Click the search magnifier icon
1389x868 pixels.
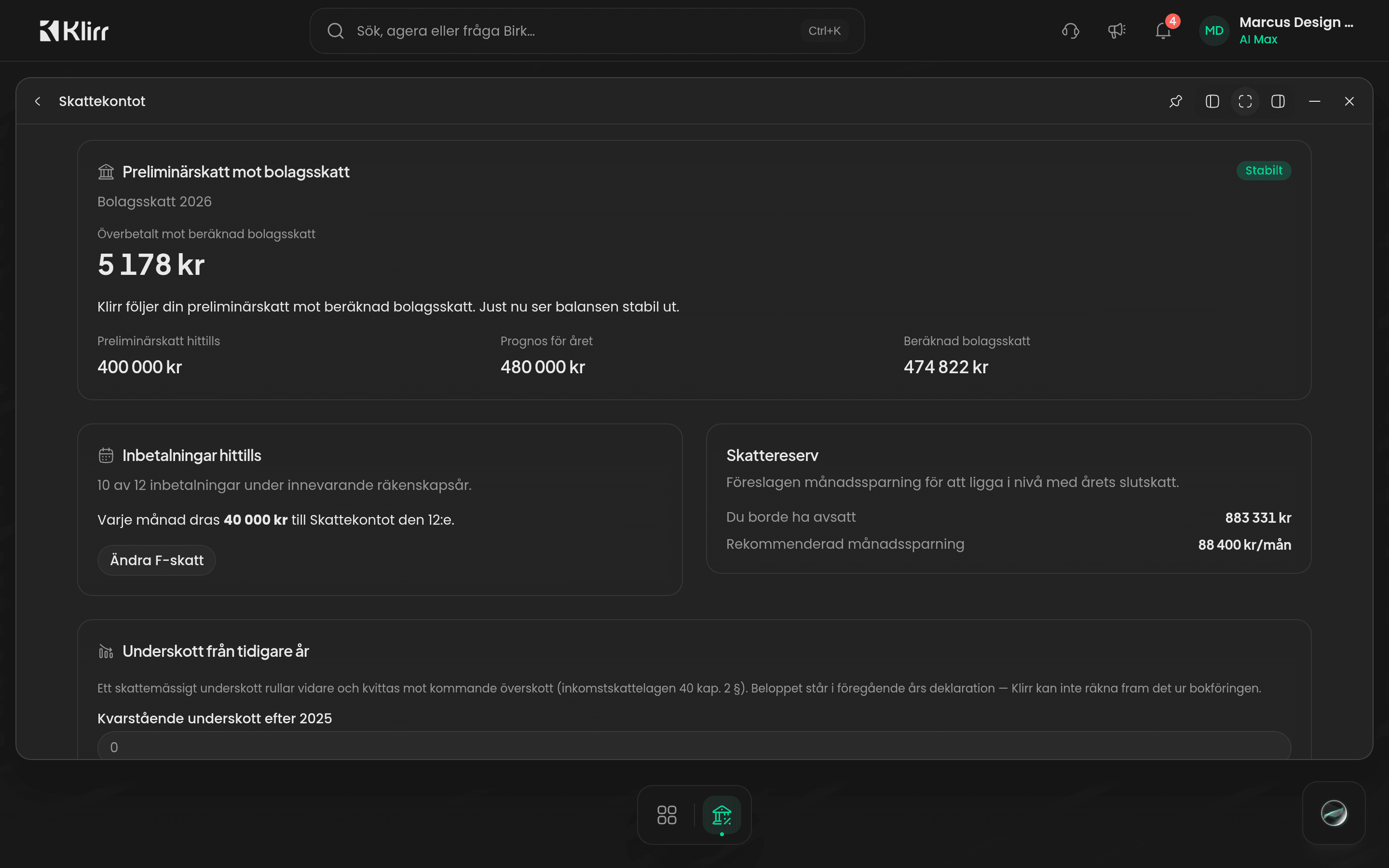point(336,31)
